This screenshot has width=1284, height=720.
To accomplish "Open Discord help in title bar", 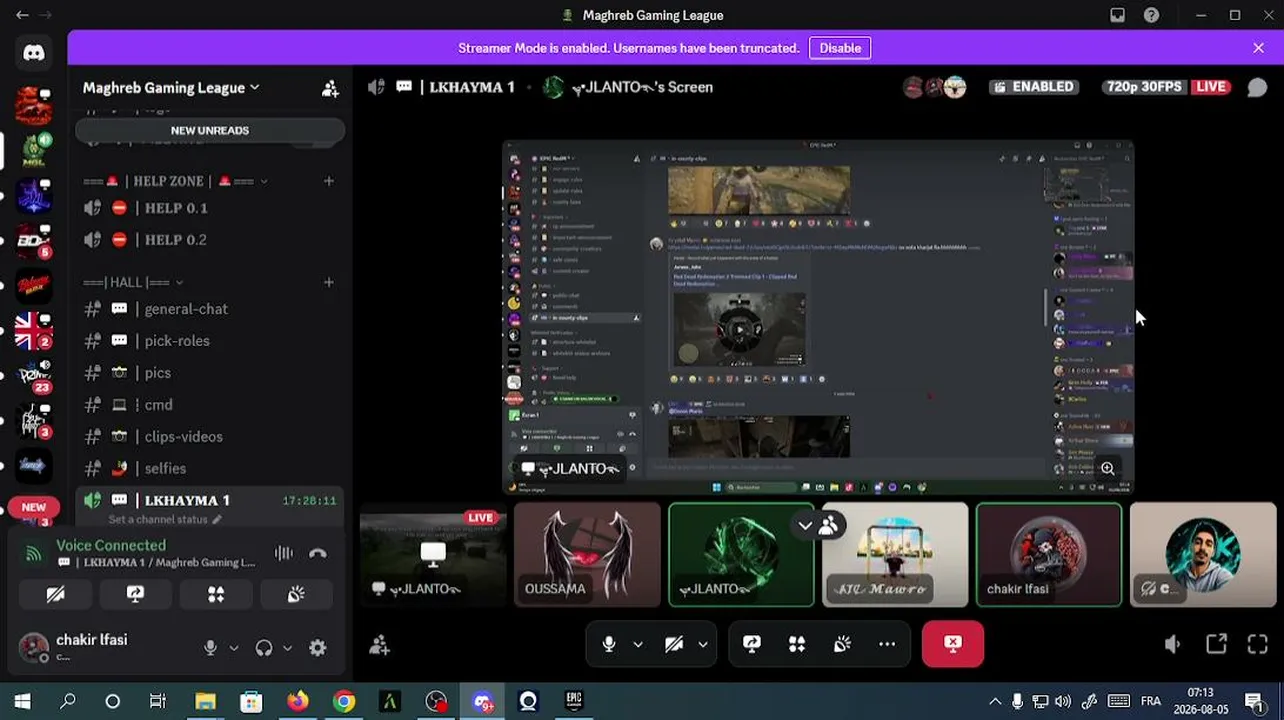I will 1152,15.
